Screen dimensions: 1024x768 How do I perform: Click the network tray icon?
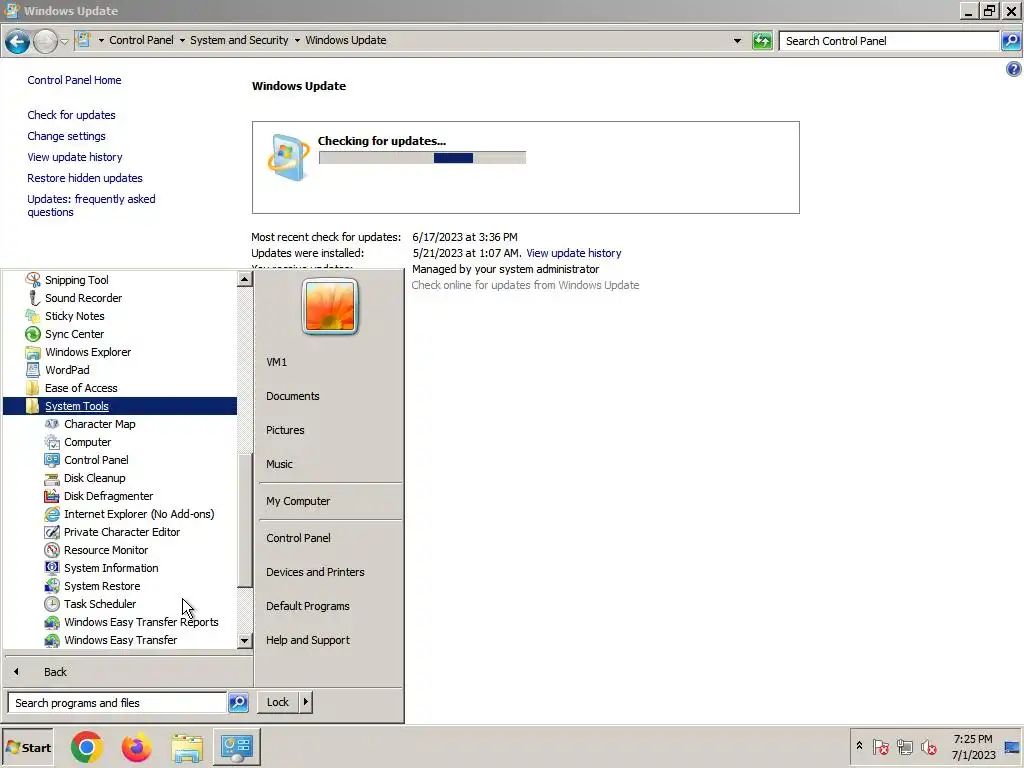(905, 746)
